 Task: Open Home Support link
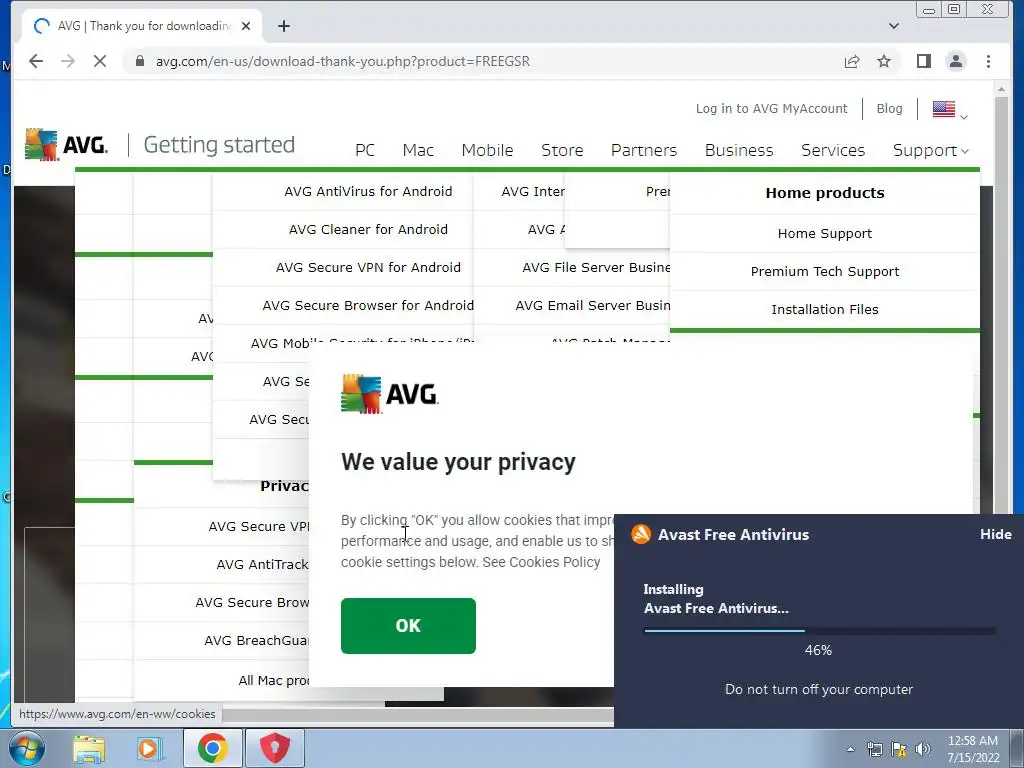pyautogui.click(x=825, y=233)
